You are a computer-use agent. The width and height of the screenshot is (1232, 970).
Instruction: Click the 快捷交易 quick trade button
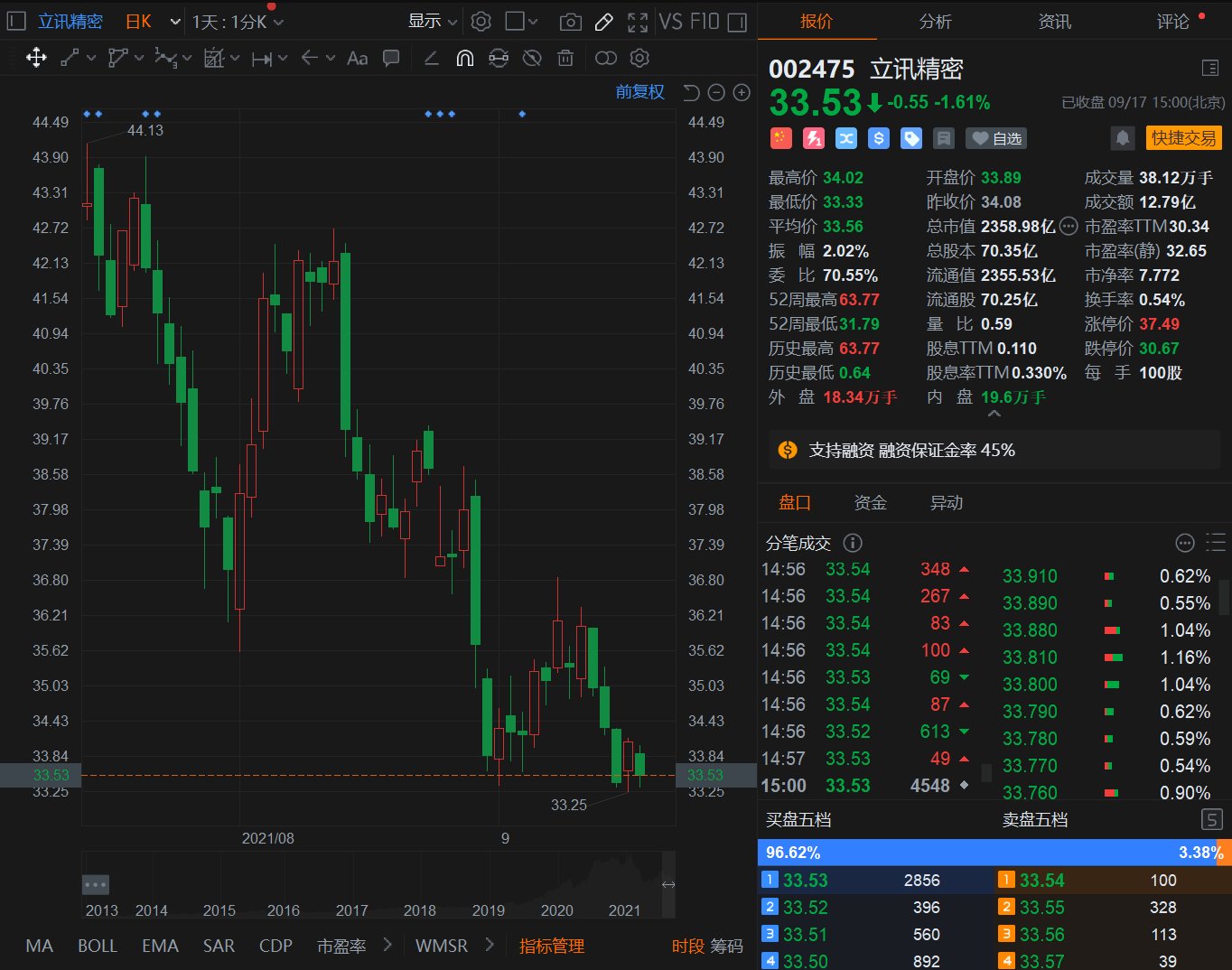(x=1184, y=138)
